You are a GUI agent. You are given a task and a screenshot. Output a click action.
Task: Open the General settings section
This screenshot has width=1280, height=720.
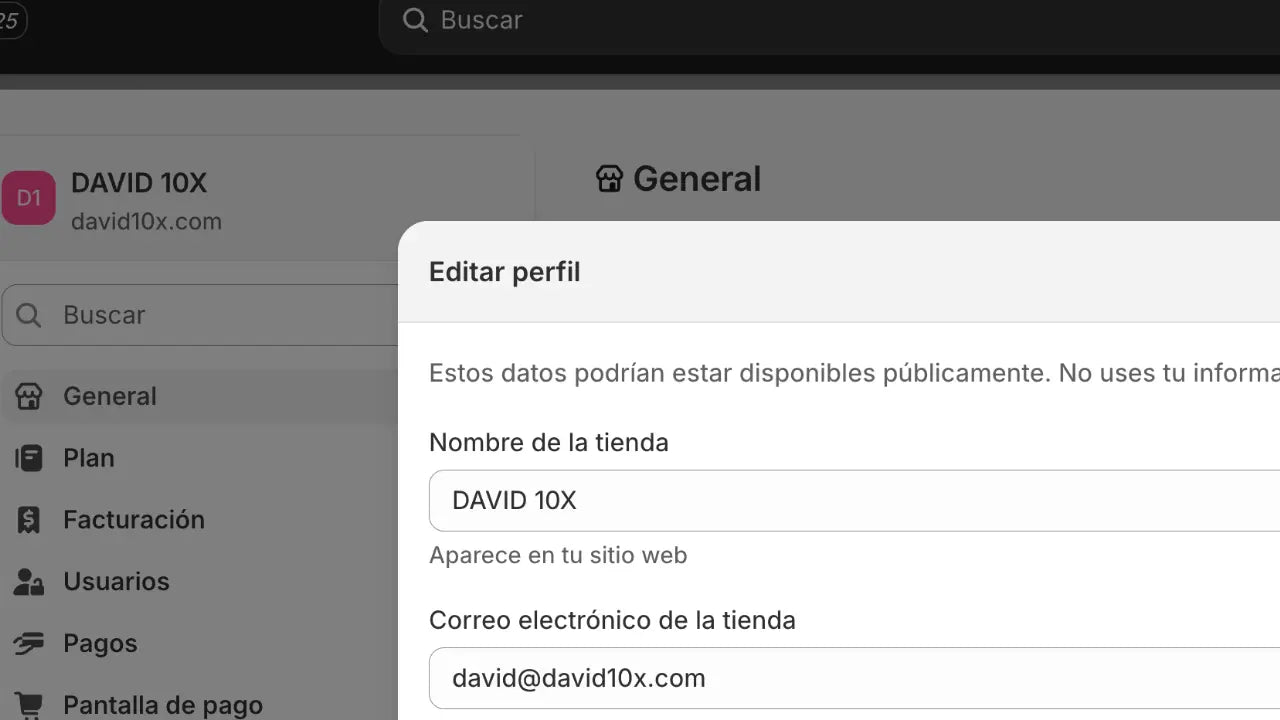click(110, 396)
